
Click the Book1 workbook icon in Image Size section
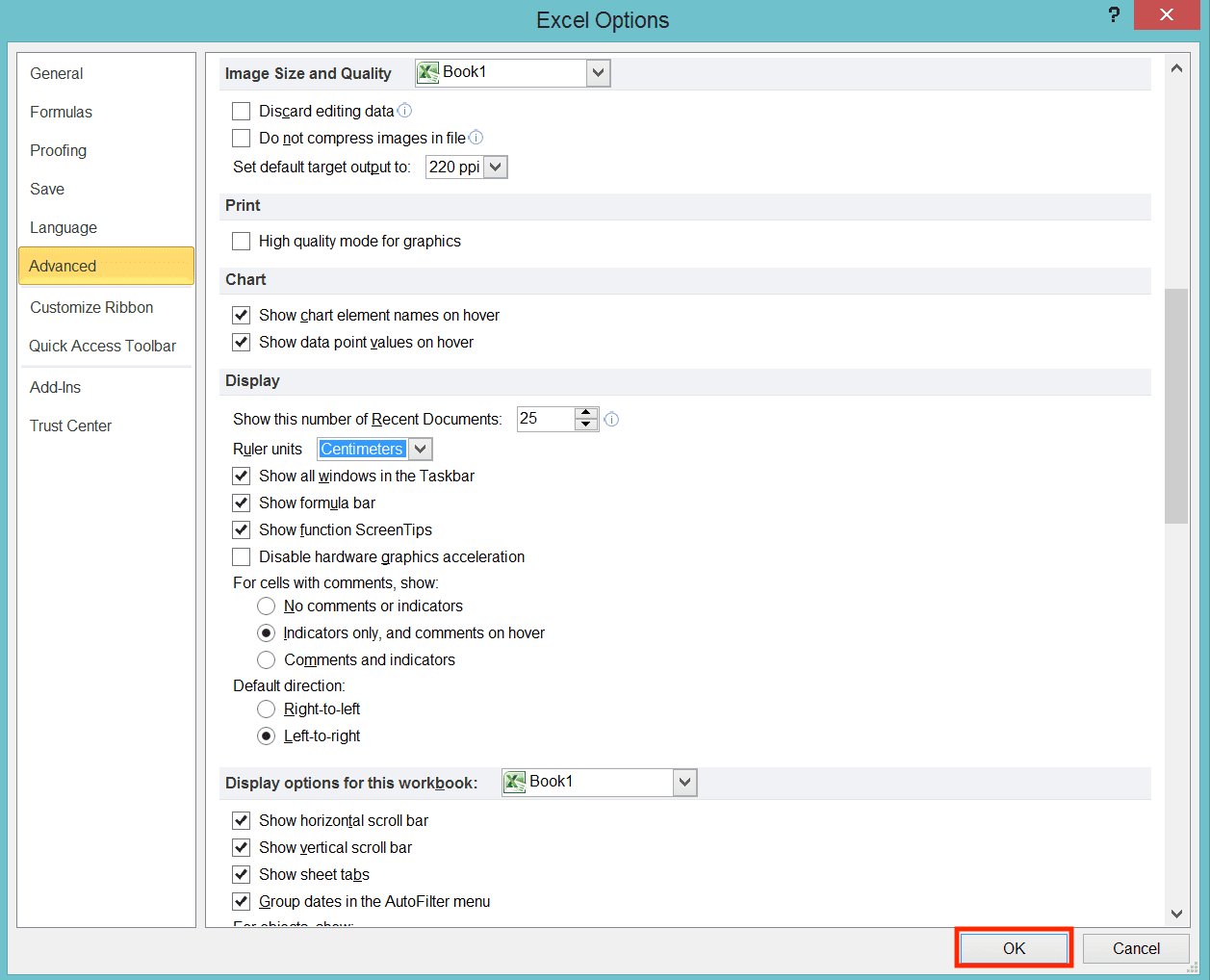tap(427, 71)
